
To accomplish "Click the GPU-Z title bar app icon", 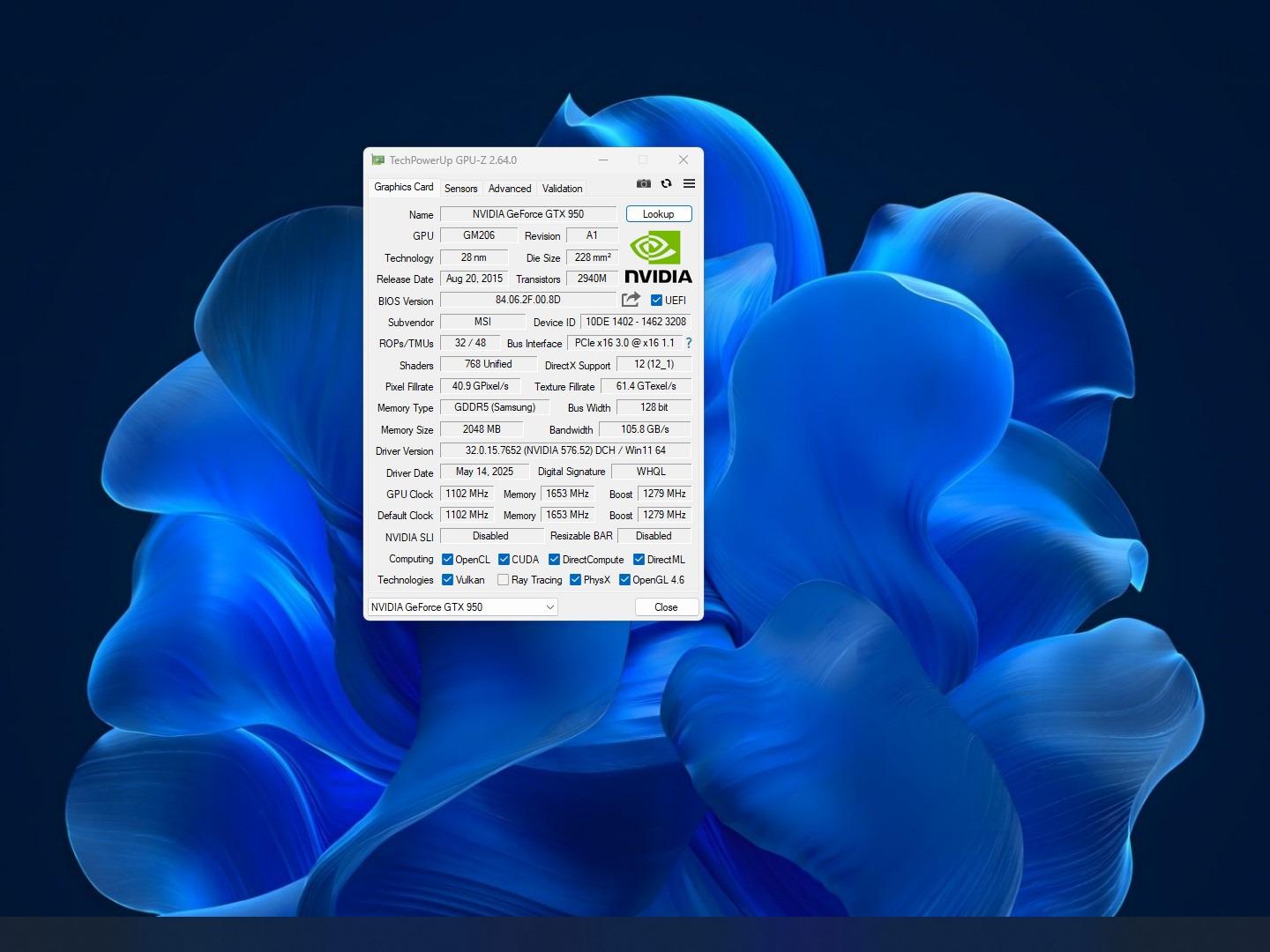I will coord(378,160).
